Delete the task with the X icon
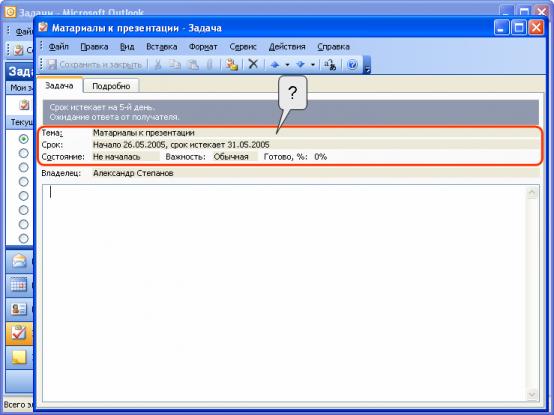This screenshot has width=554, height=415. click(253, 64)
